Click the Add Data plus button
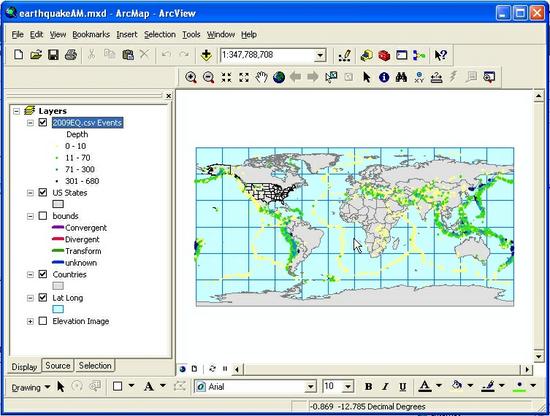The image size is (550, 416). [x=206, y=55]
